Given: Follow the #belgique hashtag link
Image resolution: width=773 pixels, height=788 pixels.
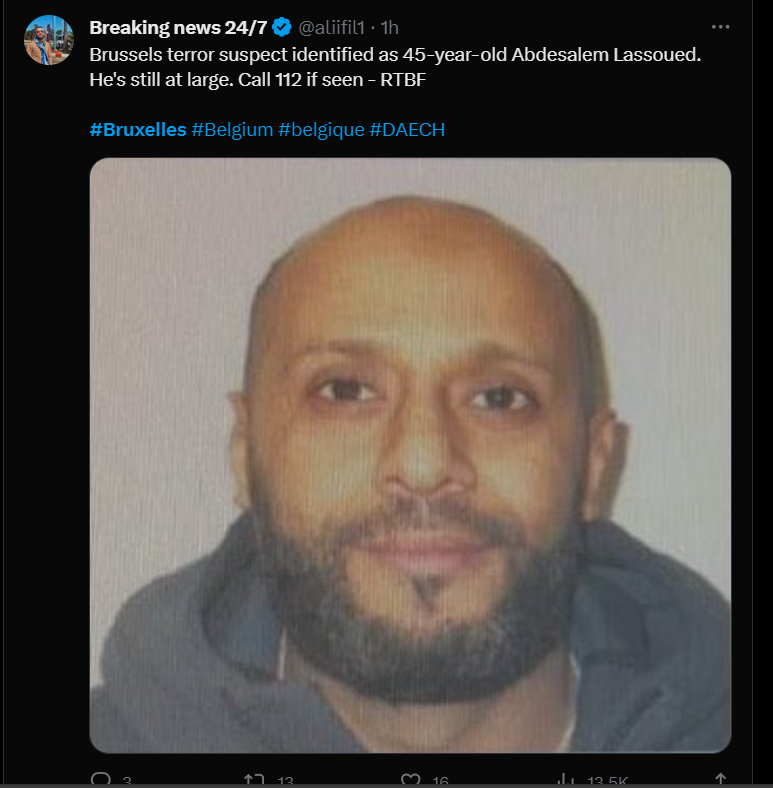Looking at the screenshot, I should coord(321,130).
